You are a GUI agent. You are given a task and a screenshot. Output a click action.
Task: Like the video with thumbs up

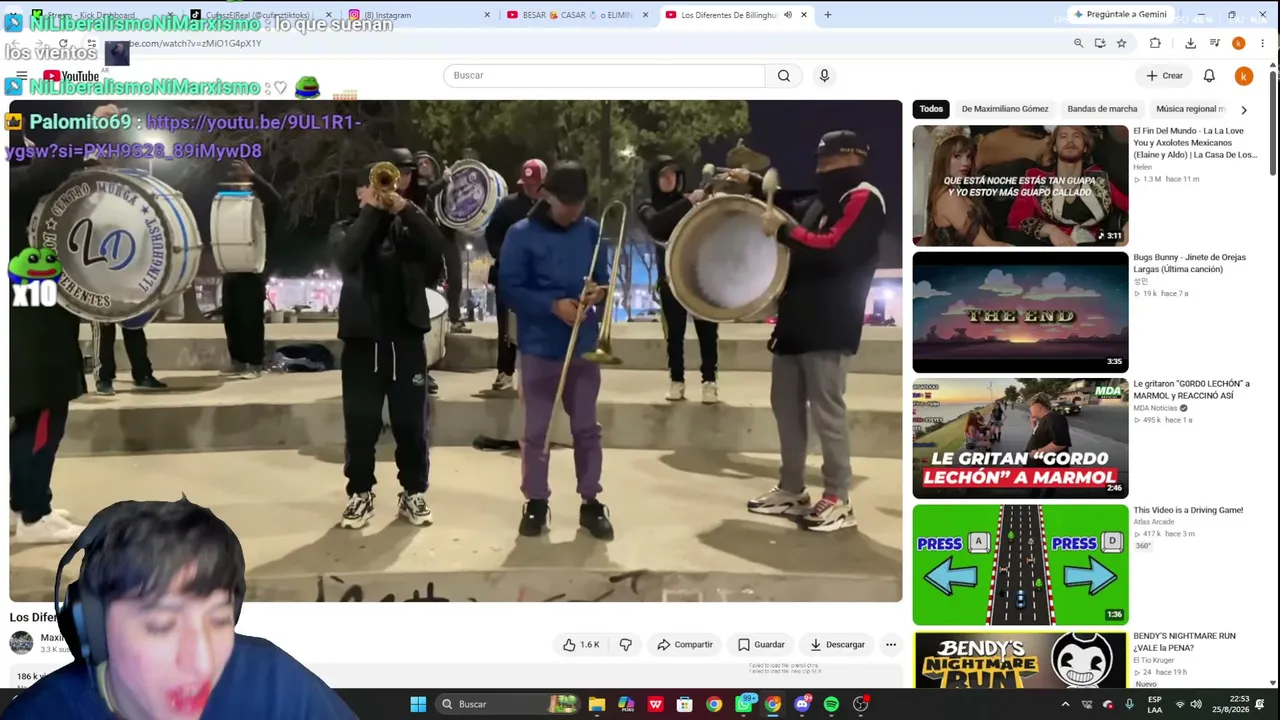click(x=581, y=645)
